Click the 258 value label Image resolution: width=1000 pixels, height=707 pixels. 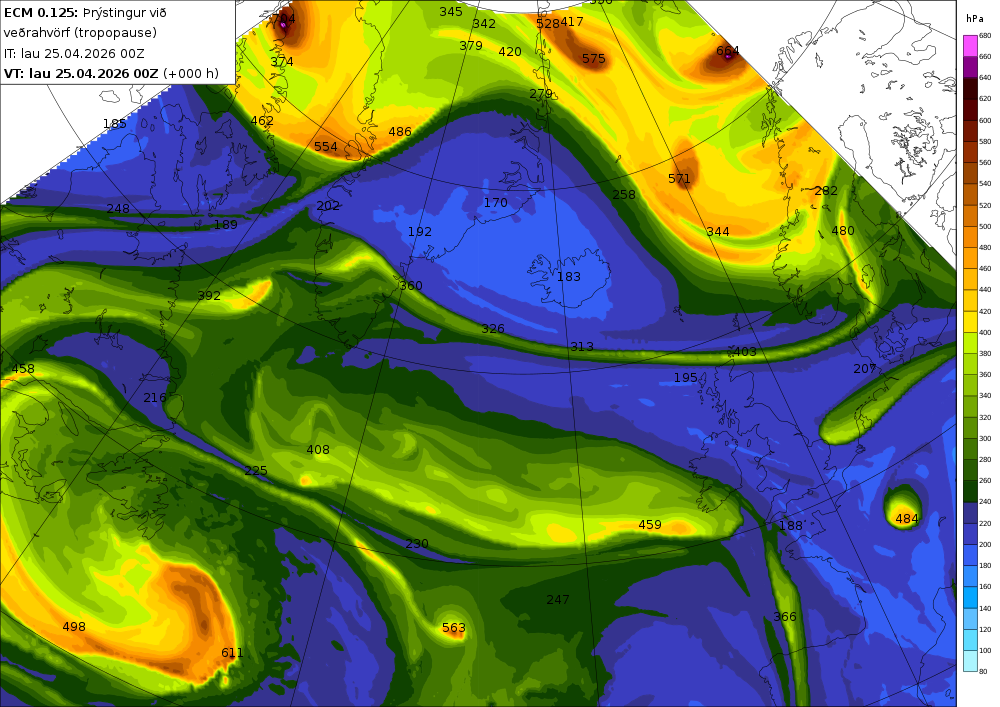point(624,194)
